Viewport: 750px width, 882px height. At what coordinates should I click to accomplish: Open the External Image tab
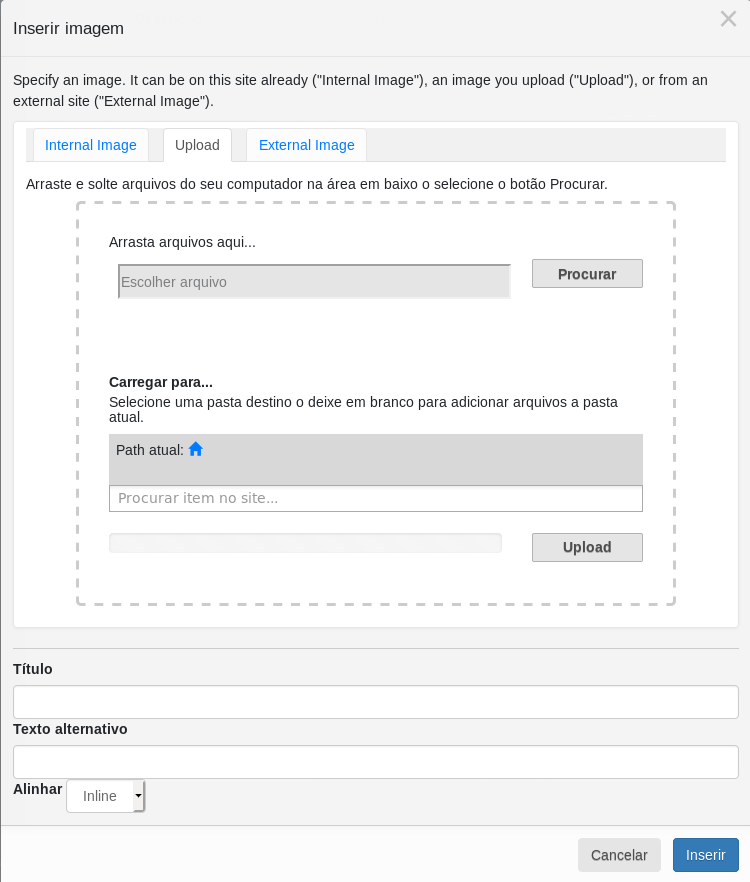[306, 145]
